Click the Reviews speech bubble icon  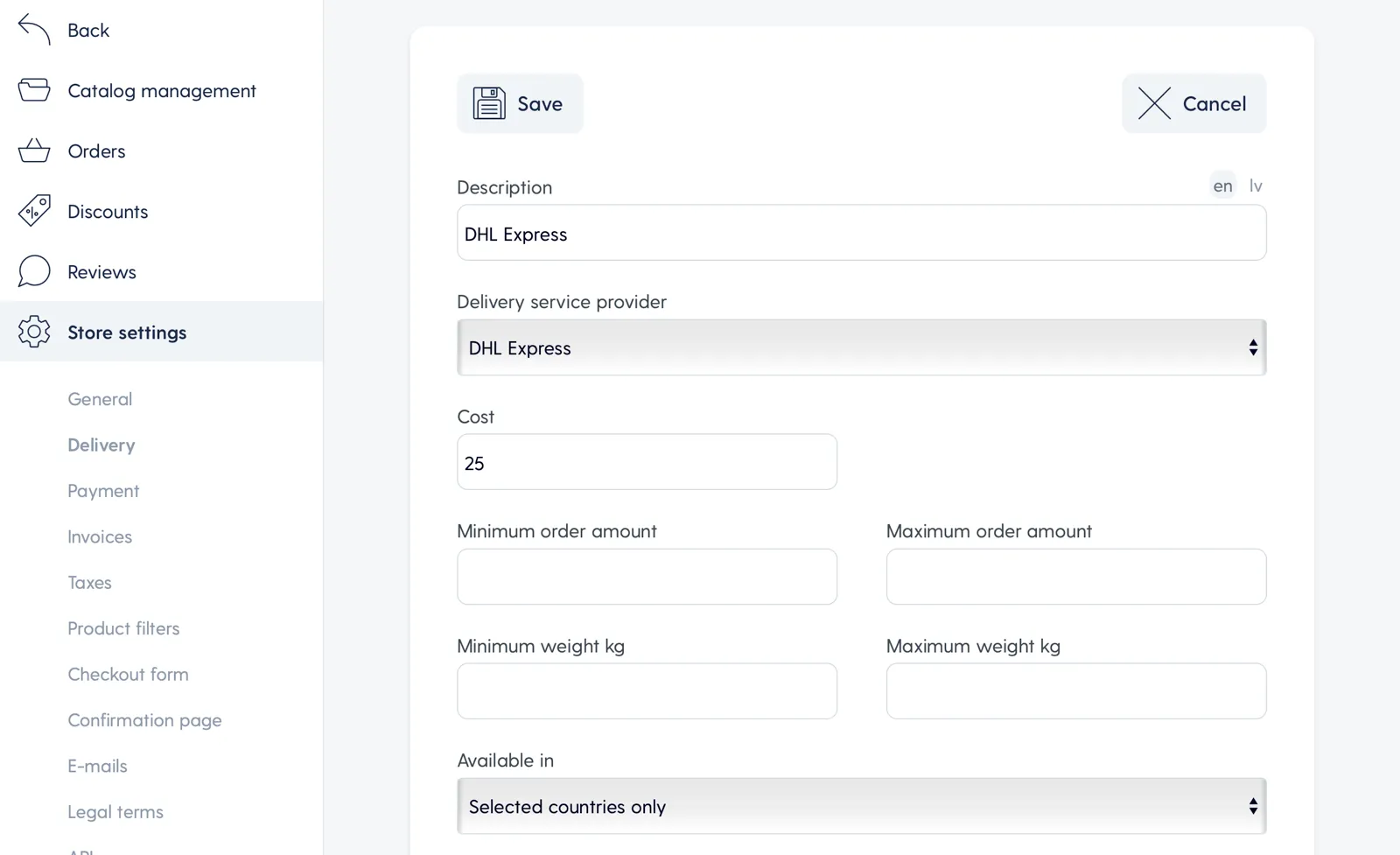click(x=34, y=271)
